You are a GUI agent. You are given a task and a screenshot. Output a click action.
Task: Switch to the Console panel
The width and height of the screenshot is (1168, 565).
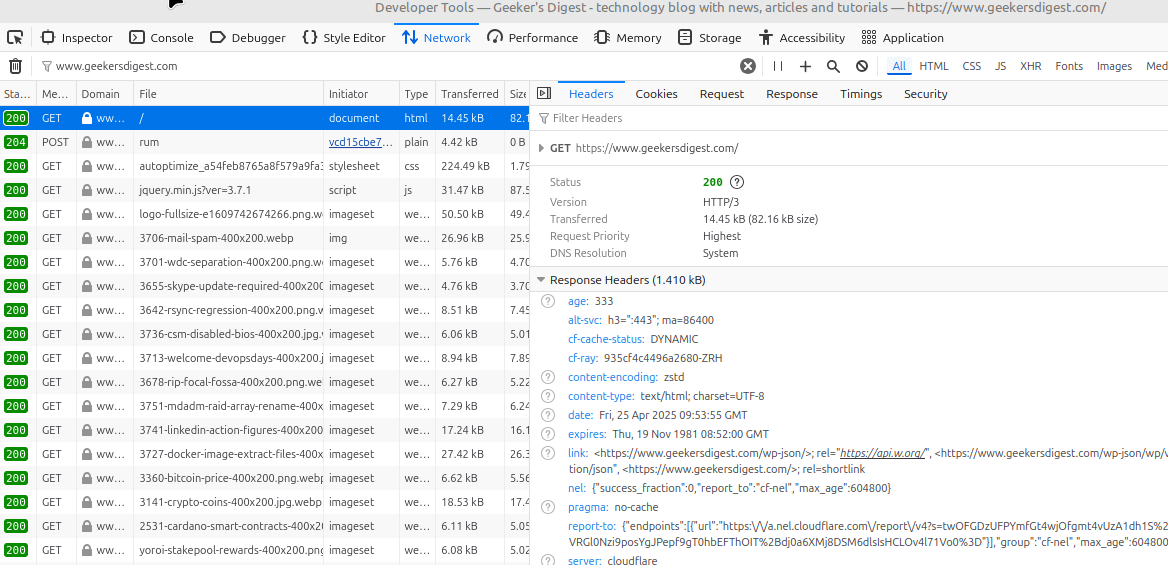161,38
